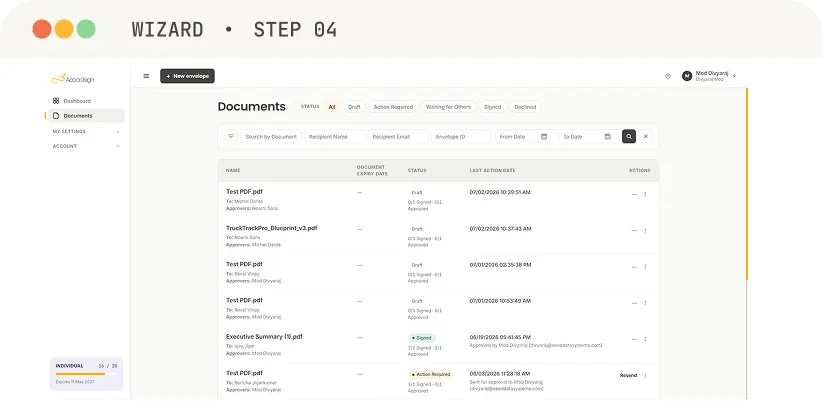Viewport: 824px width, 416px height.
Task: Select the Action Required status filter
Action: coord(393,107)
